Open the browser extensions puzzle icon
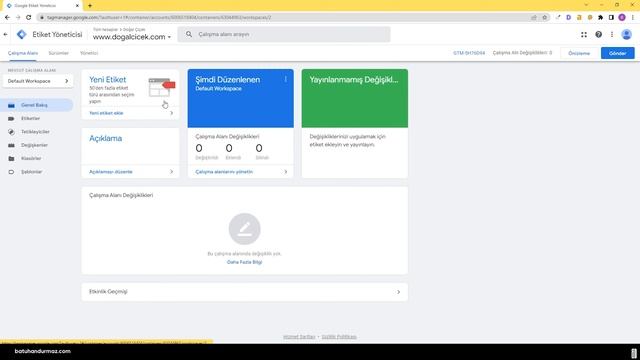640x360 pixels. (600, 18)
